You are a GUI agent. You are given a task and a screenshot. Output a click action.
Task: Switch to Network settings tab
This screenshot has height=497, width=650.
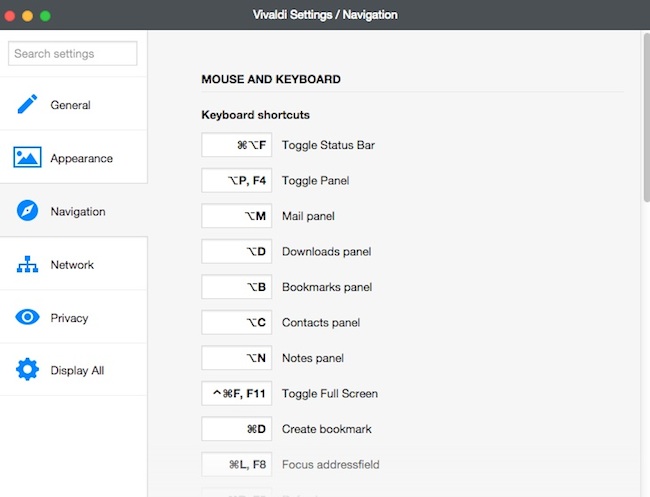click(x=73, y=264)
